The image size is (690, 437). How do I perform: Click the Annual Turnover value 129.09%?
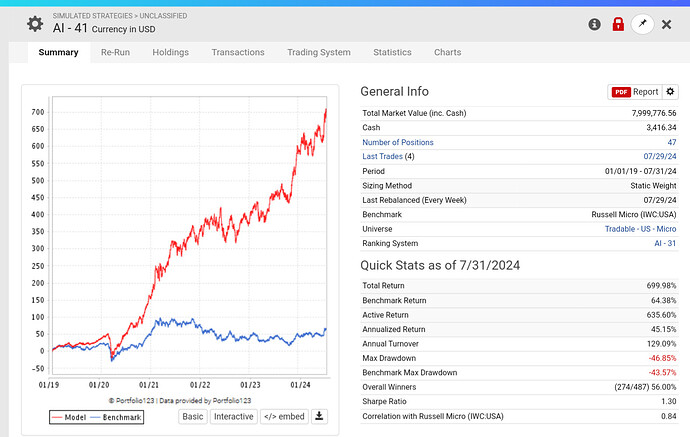661,344
